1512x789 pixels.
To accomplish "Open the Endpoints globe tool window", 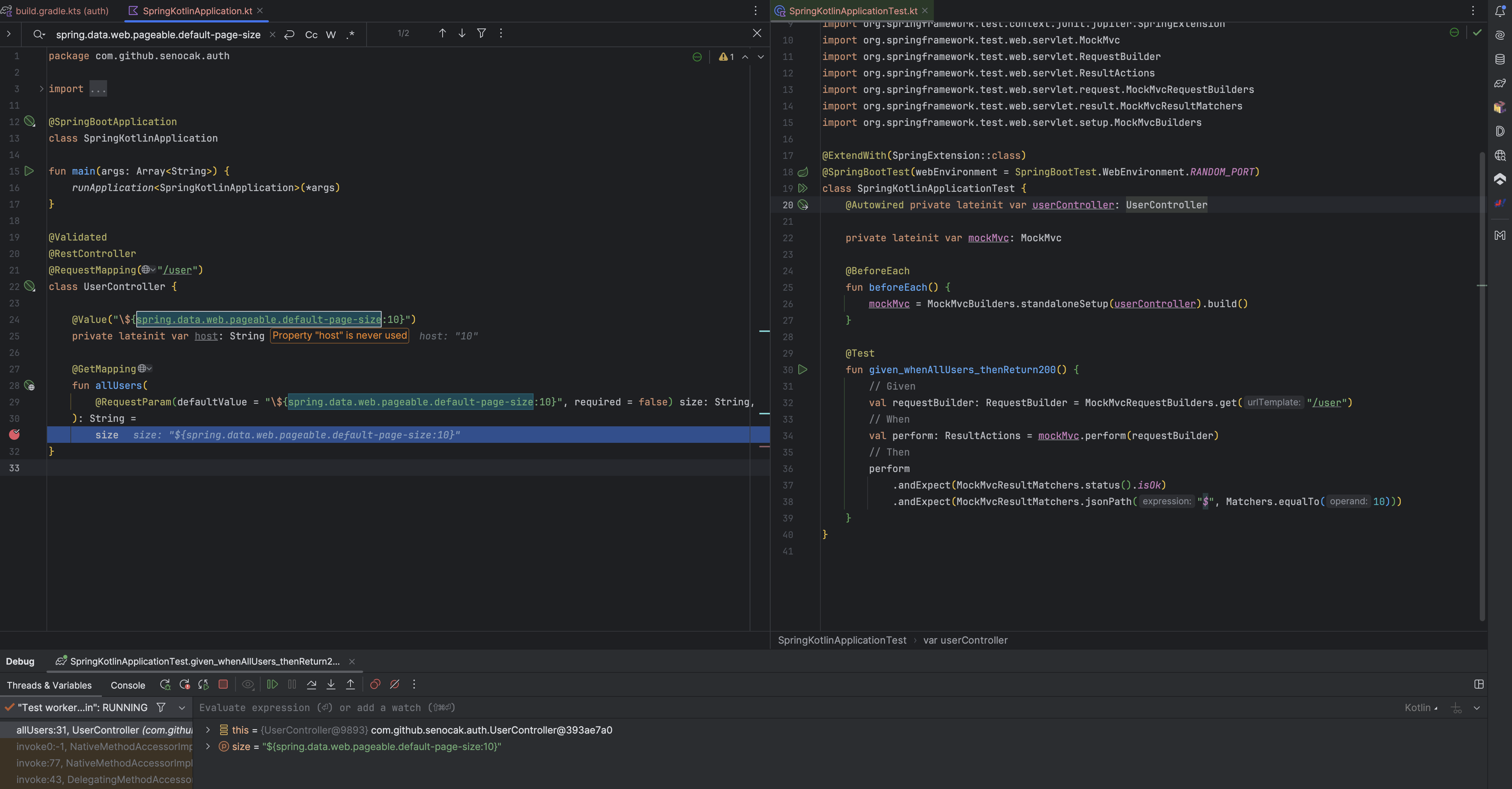I will point(1500,155).
